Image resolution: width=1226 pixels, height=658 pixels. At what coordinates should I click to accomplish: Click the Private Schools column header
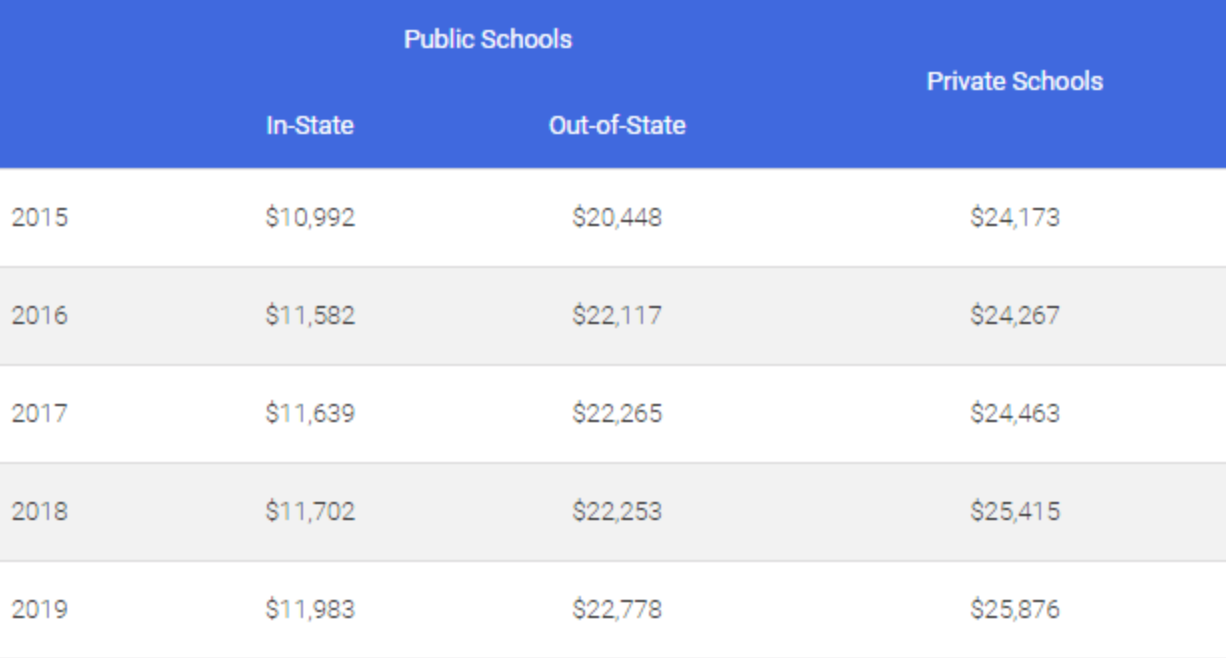(x=1014, y=82)
